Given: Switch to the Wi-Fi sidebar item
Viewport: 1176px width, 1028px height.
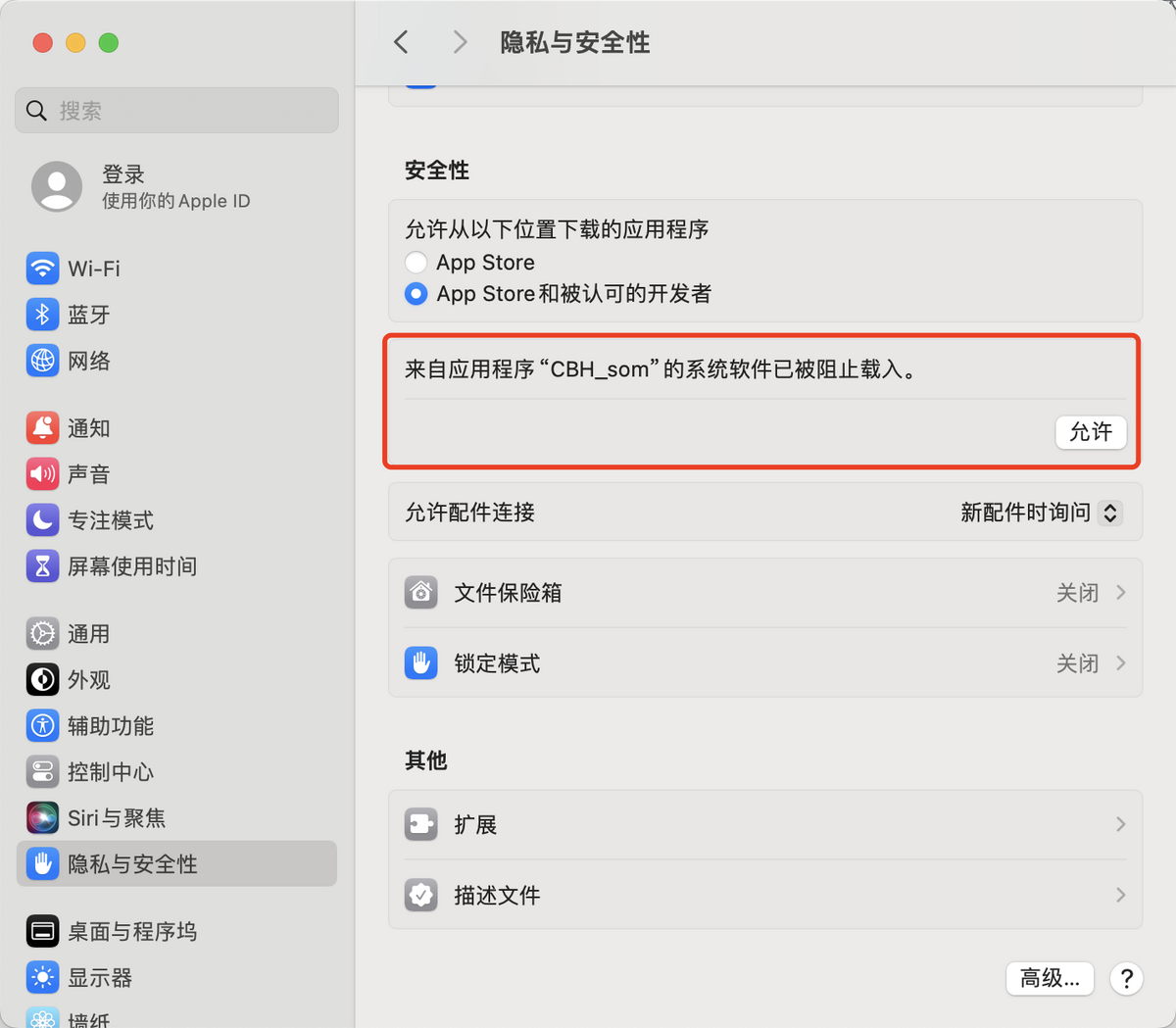Looking at the screenshot, I should 176,269.
